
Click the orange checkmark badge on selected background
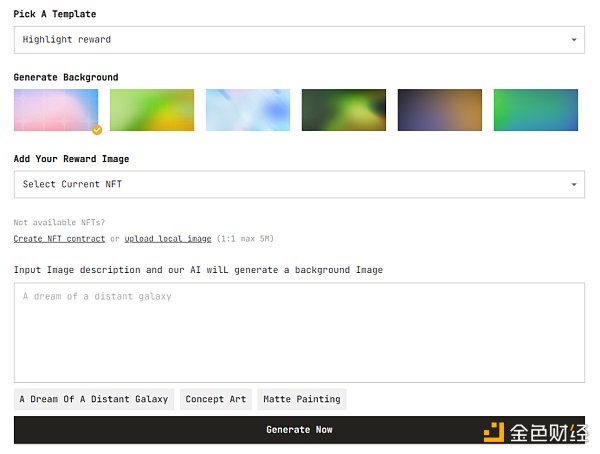click(97, 130)
